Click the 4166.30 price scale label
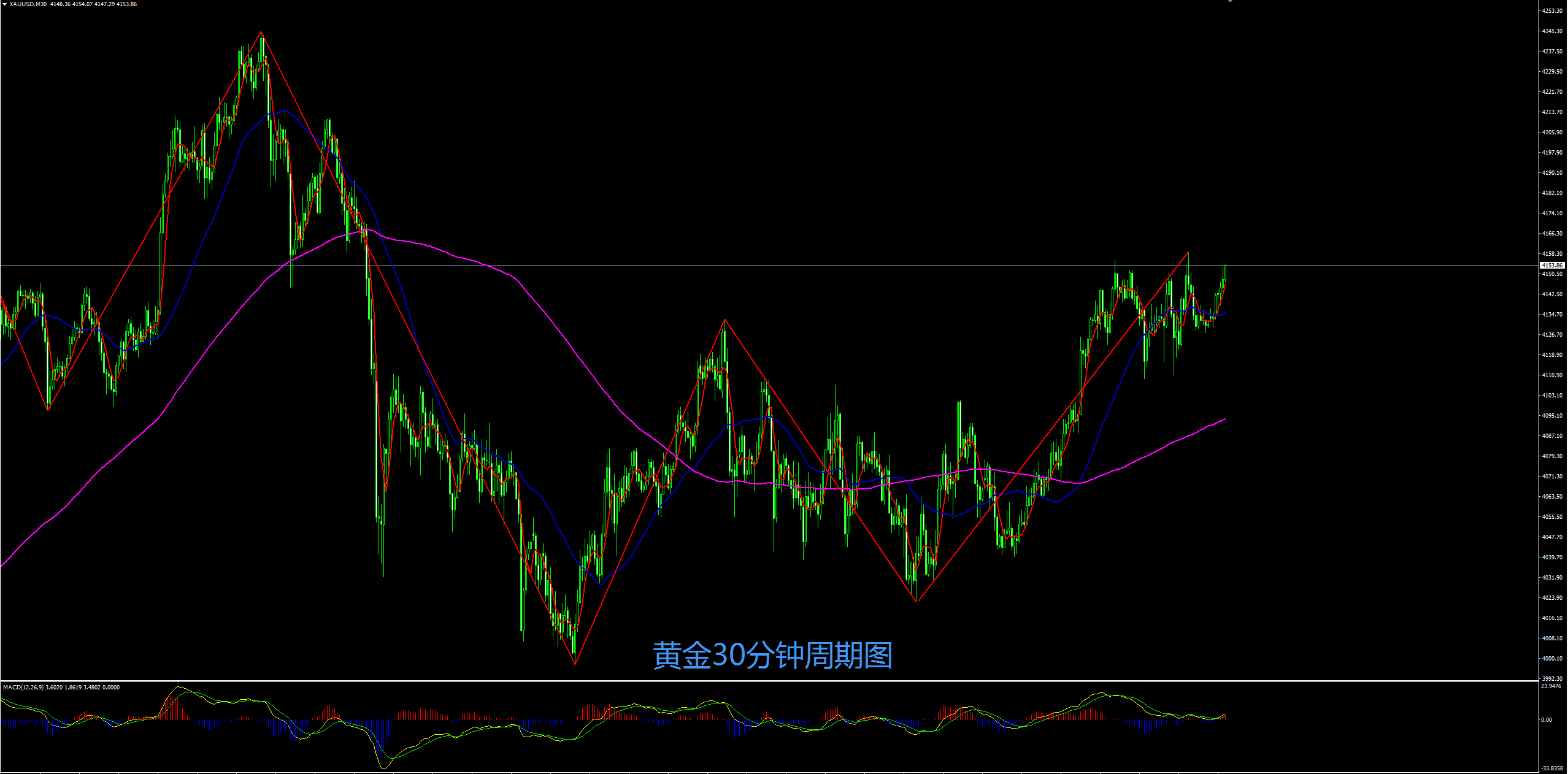Screen dimensions: 1568x774 pyautogui.click(x=1552, y=234)
